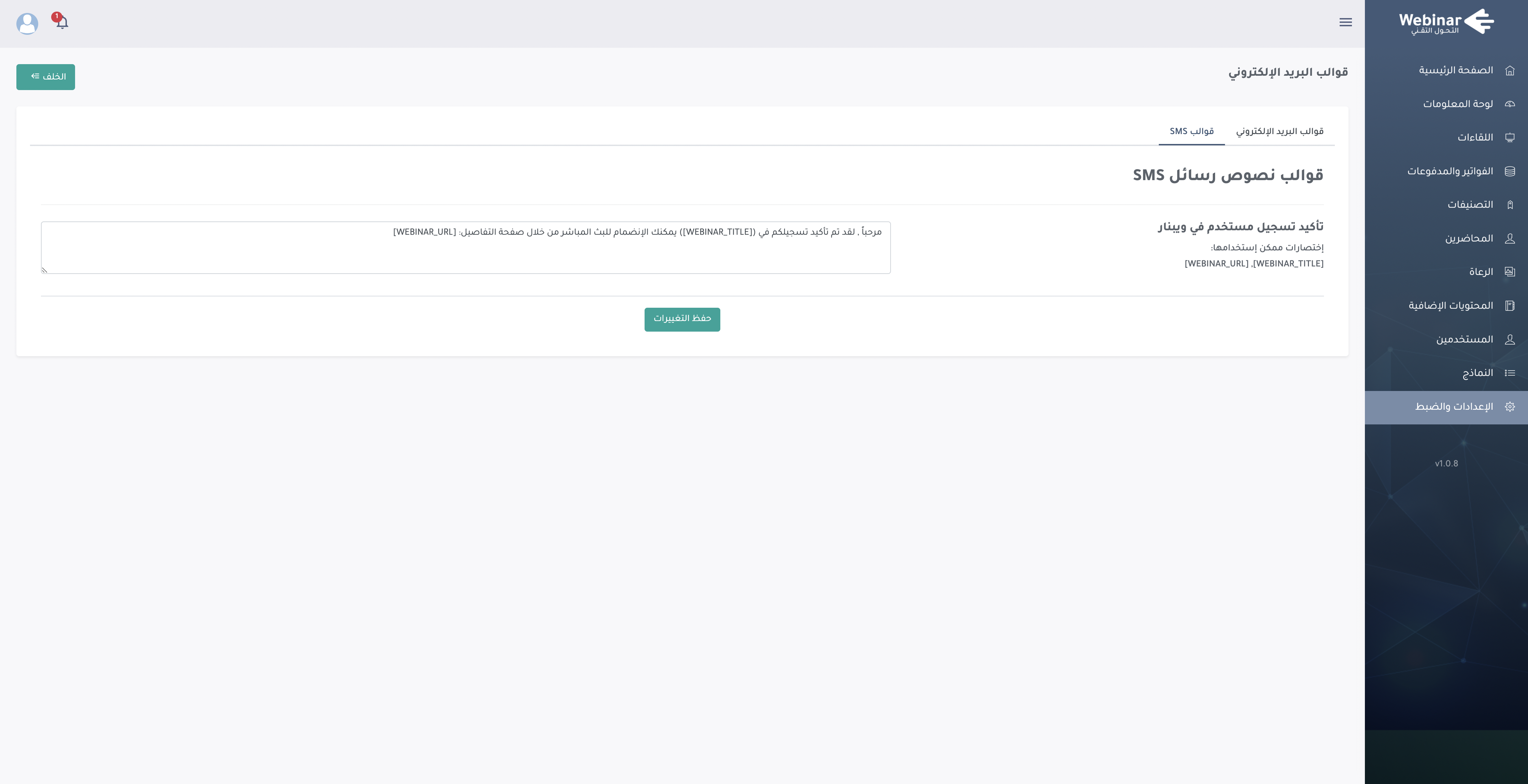Click the notebook icon beside المحتويات الإضافية
The image size is (1528, 784).
tap(1510, 305)
